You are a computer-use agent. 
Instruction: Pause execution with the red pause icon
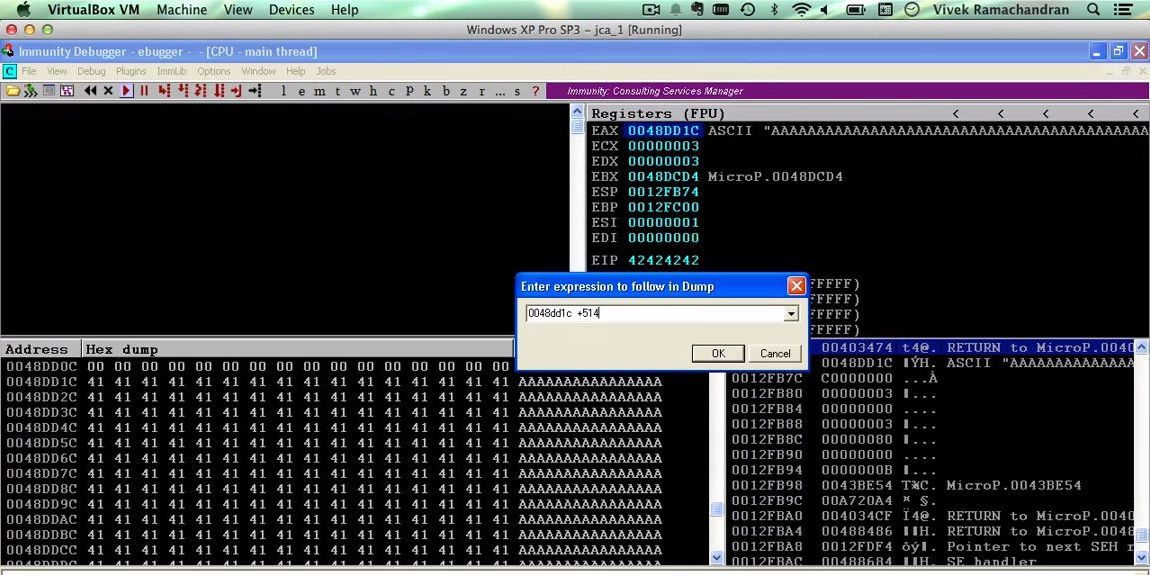point(144,91)
